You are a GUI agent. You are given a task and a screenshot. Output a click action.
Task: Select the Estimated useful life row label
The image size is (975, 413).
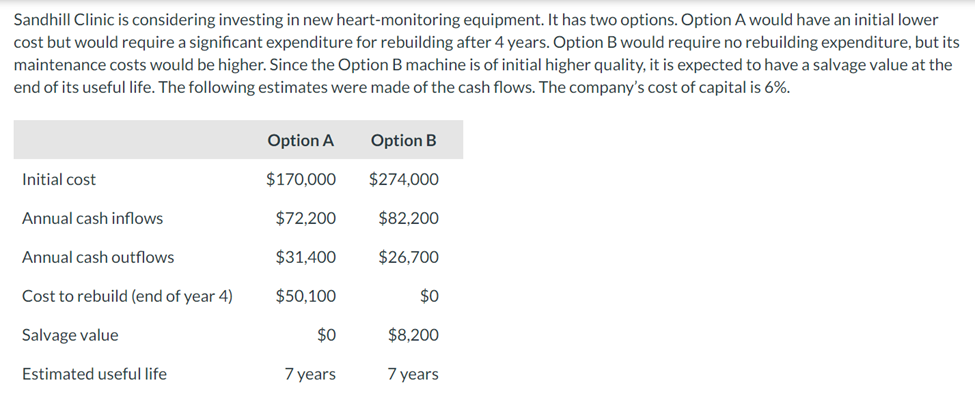click(x=94, y=375)
